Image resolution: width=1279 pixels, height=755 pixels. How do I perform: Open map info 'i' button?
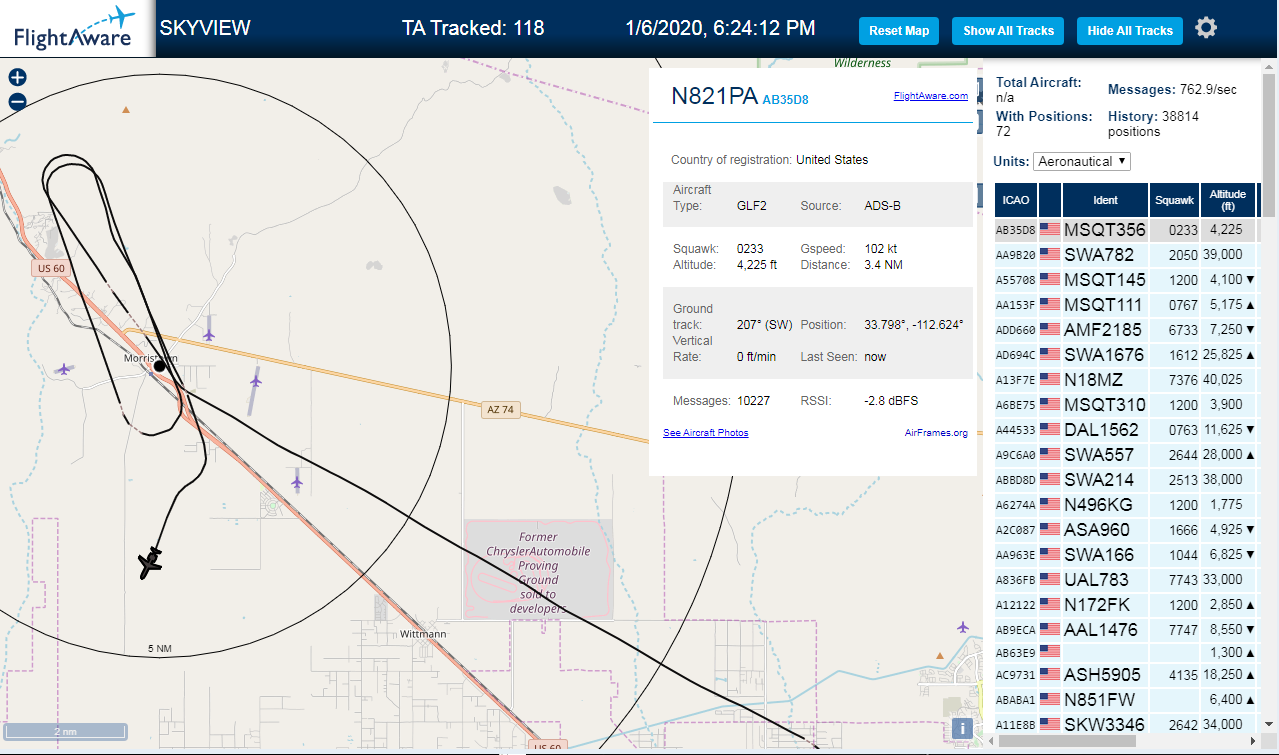coord(962,729)
